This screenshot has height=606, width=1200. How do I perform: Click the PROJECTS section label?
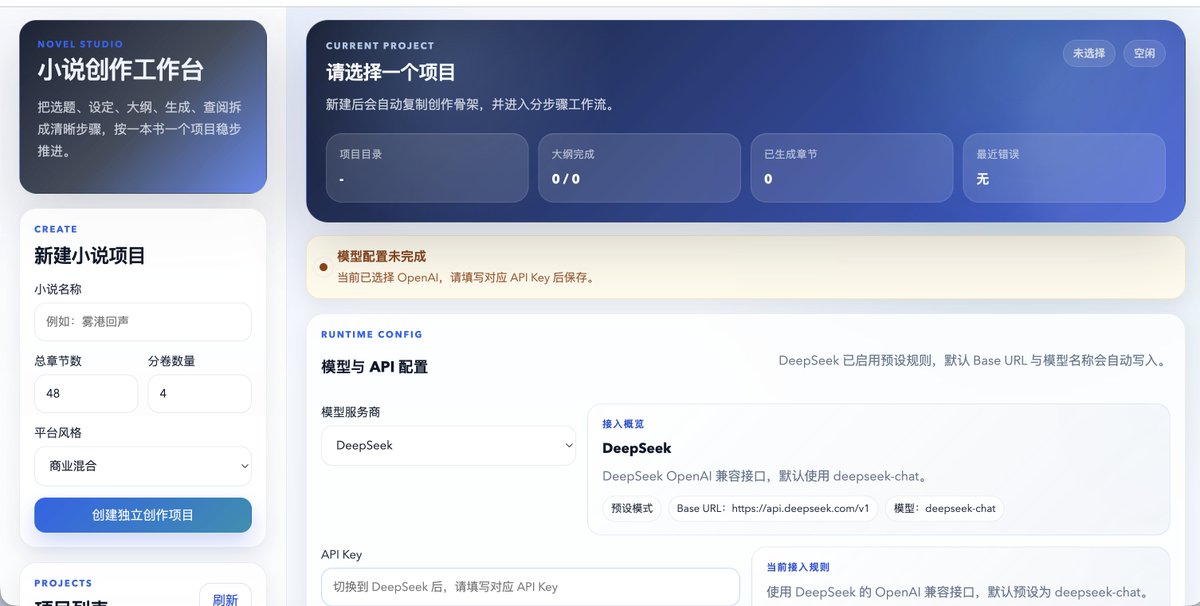(63, 583)
